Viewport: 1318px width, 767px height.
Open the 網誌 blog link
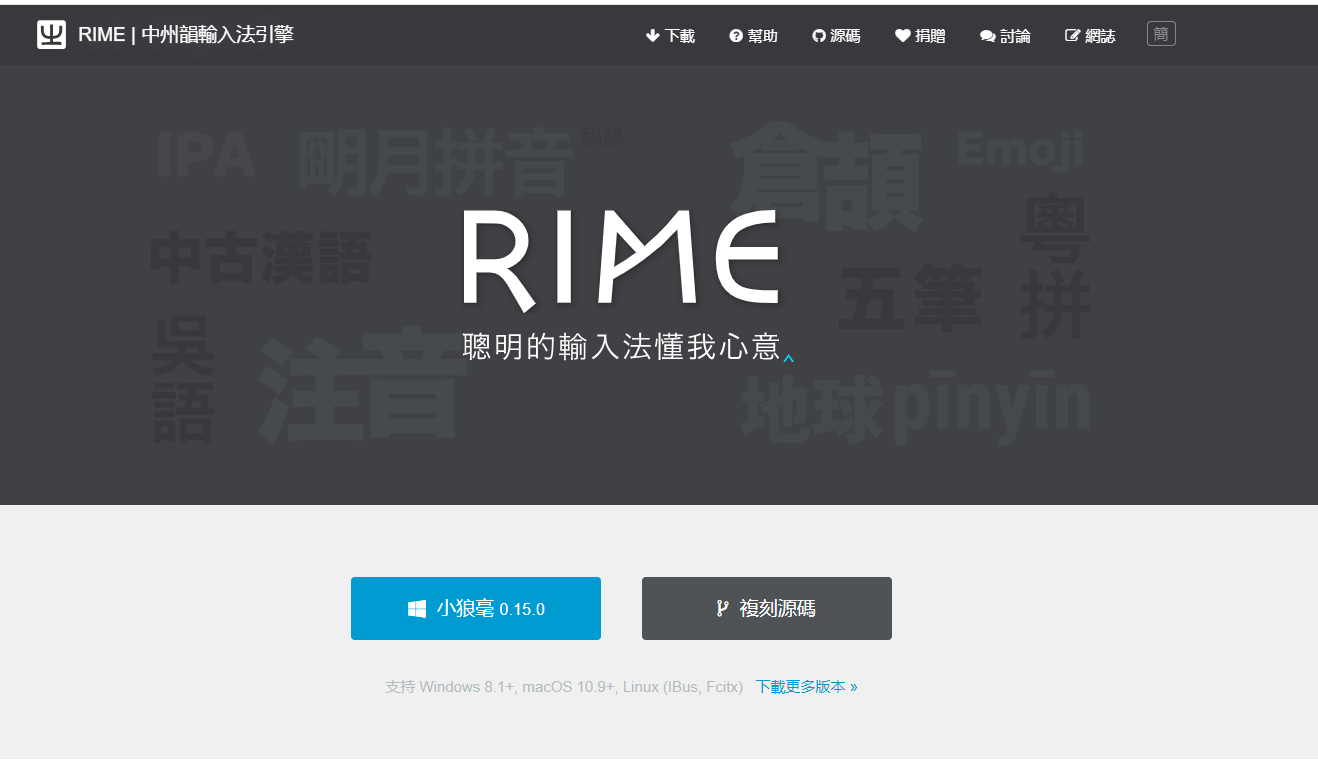[1090, 36]
